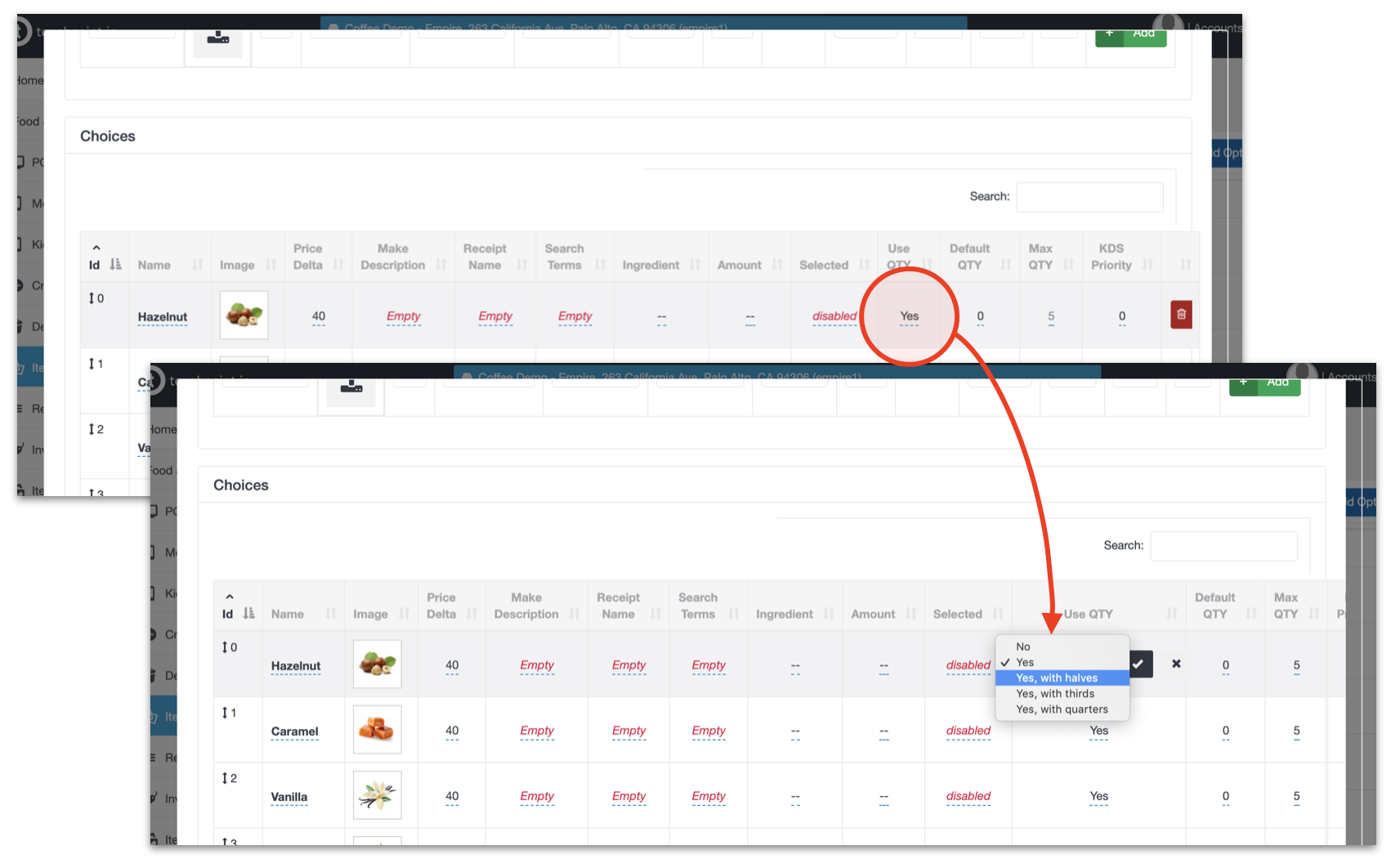Select 'Yes, with halves' option

coord(1062,678)
